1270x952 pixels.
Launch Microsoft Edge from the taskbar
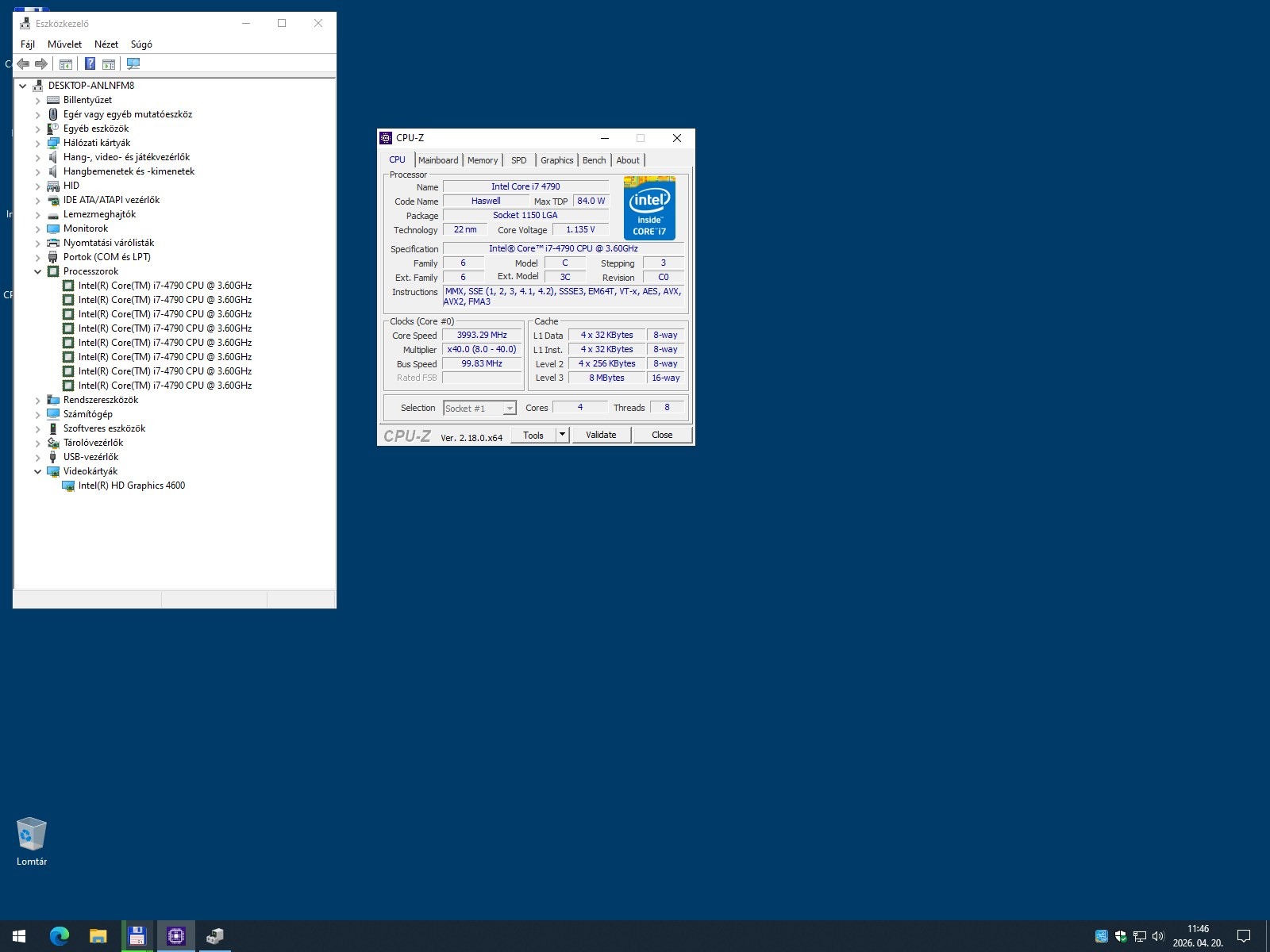(x=59, y=936)
